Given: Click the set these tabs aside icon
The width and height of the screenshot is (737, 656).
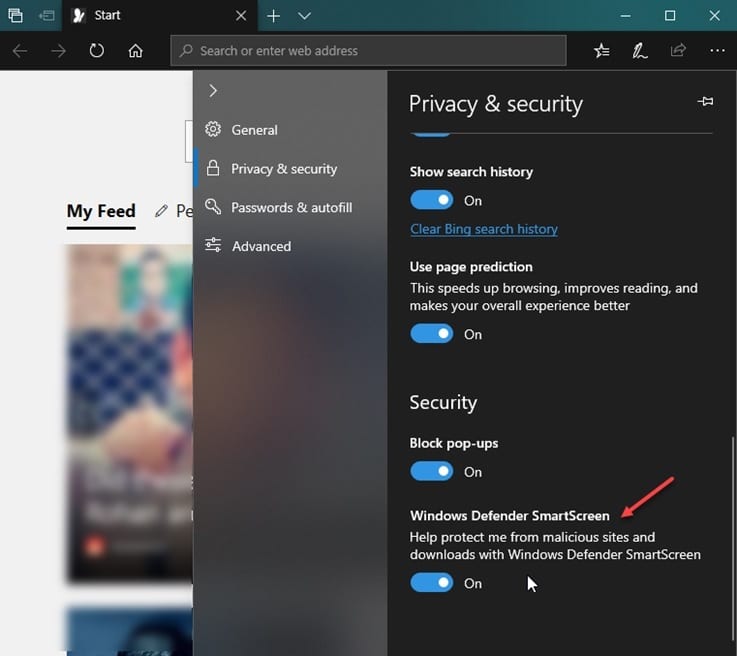Looking at the screenshot, I should [x=47, y=16].
